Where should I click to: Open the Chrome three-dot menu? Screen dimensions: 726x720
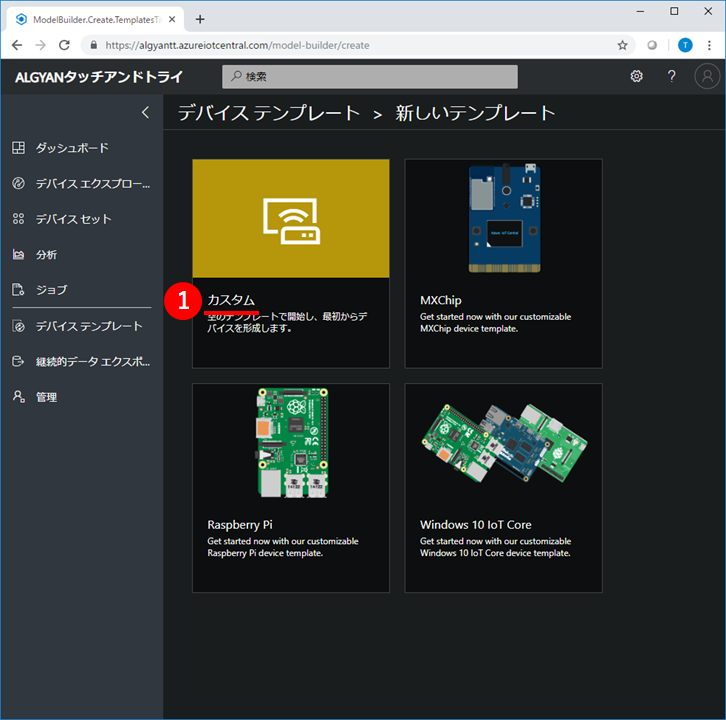[x=709, y=45]
